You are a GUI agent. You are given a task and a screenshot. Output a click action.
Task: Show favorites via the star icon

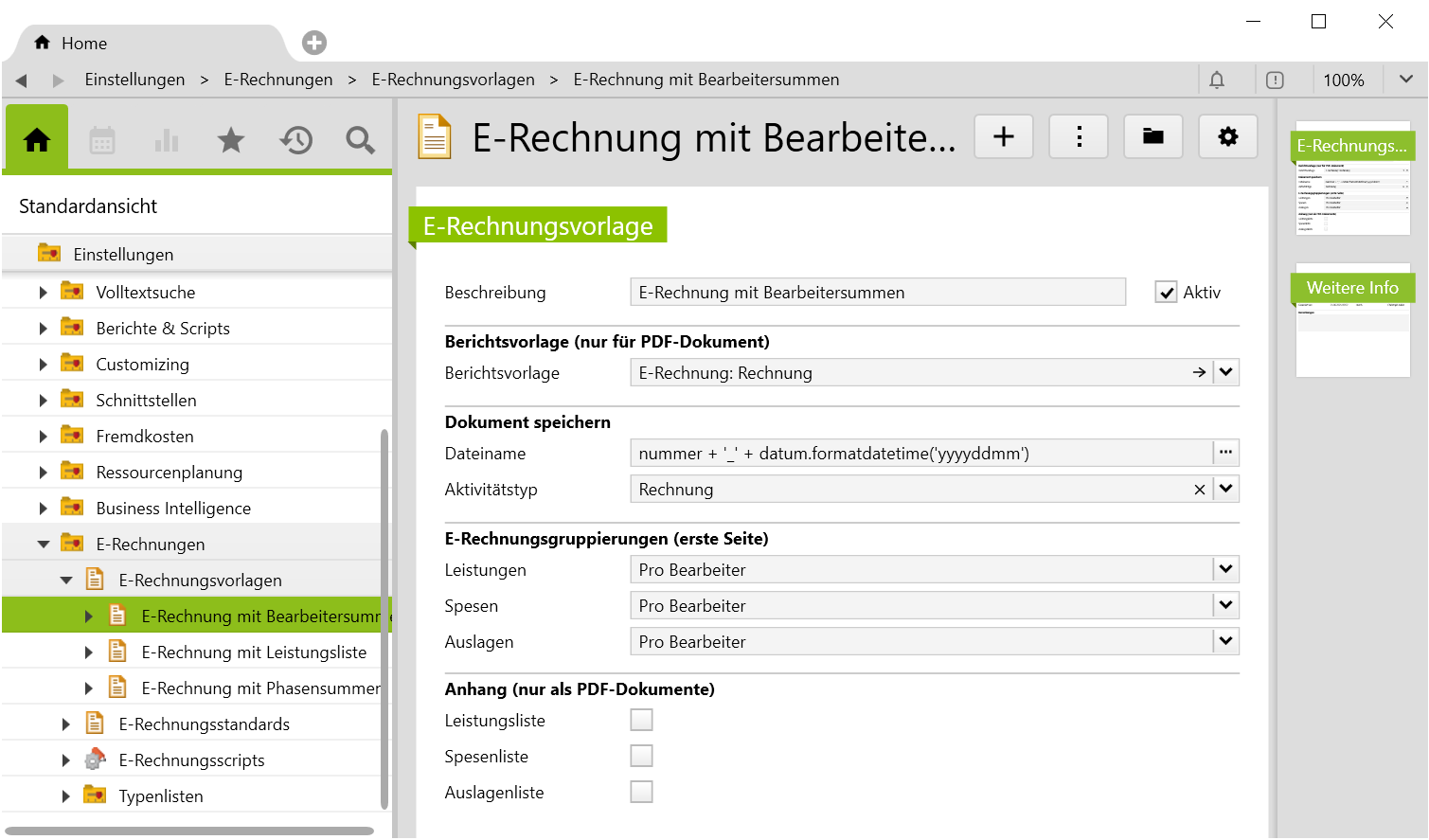tap(231, 141)
